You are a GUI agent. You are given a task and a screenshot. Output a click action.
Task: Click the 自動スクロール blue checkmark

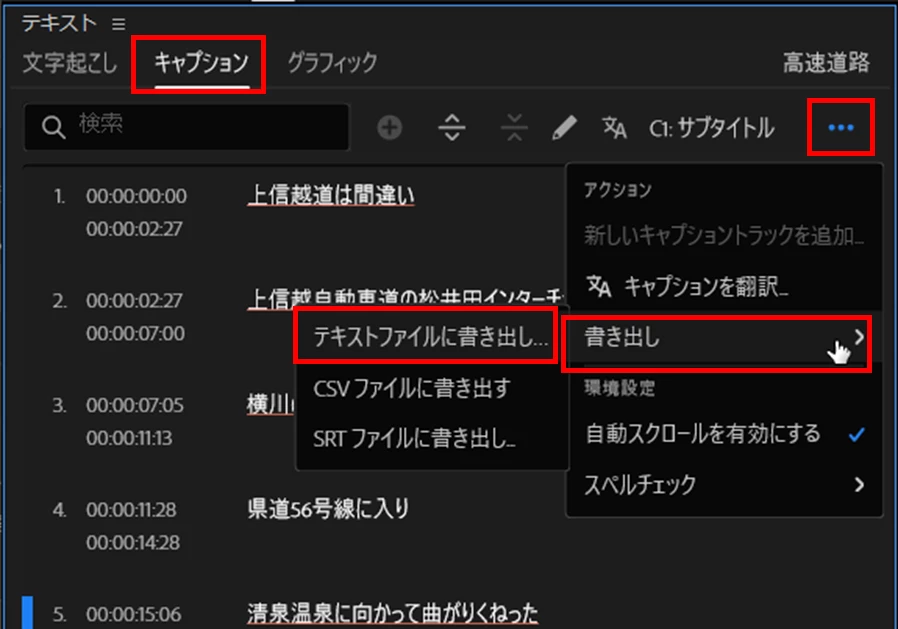[x=857, y=434]
